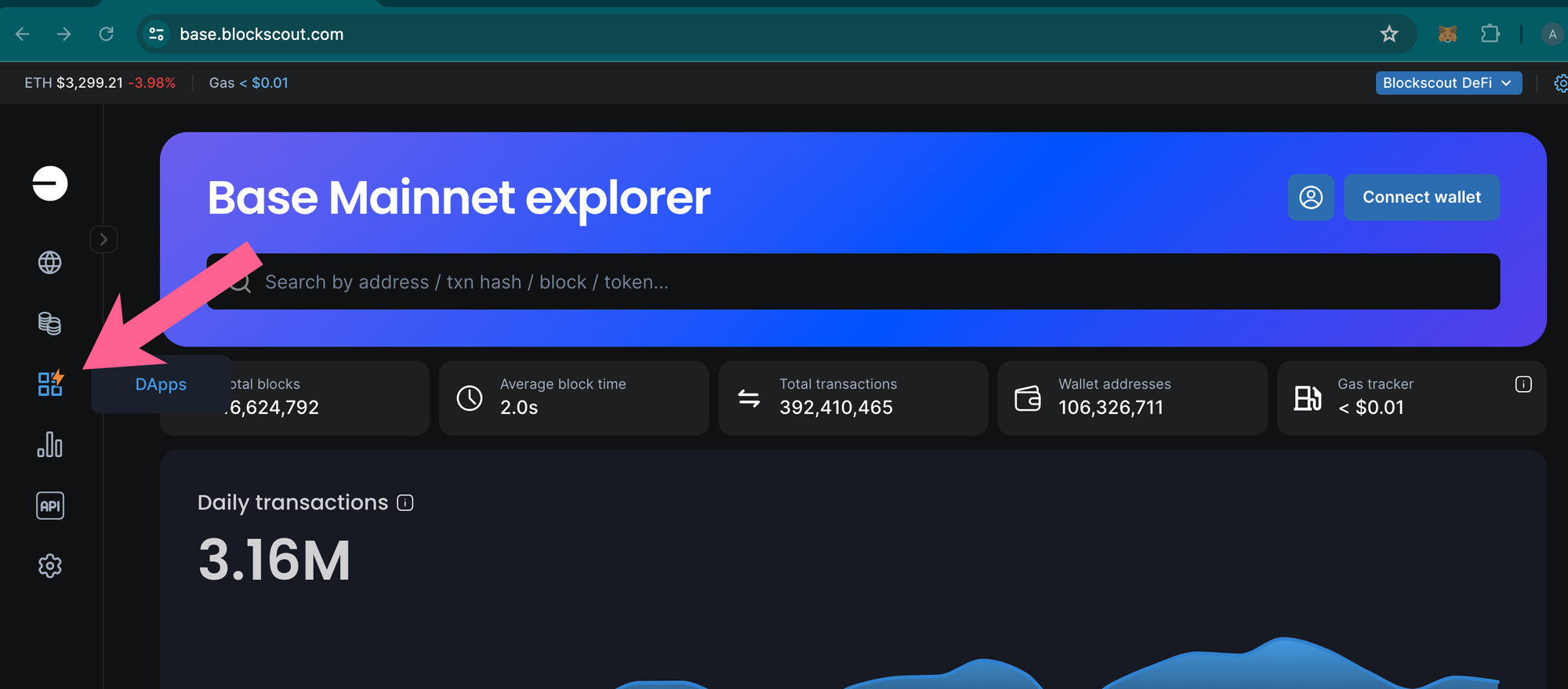The image size is (1568, 689).
Task: Click the Gas tracker pump icon
Action: (x=1307, y=398)
